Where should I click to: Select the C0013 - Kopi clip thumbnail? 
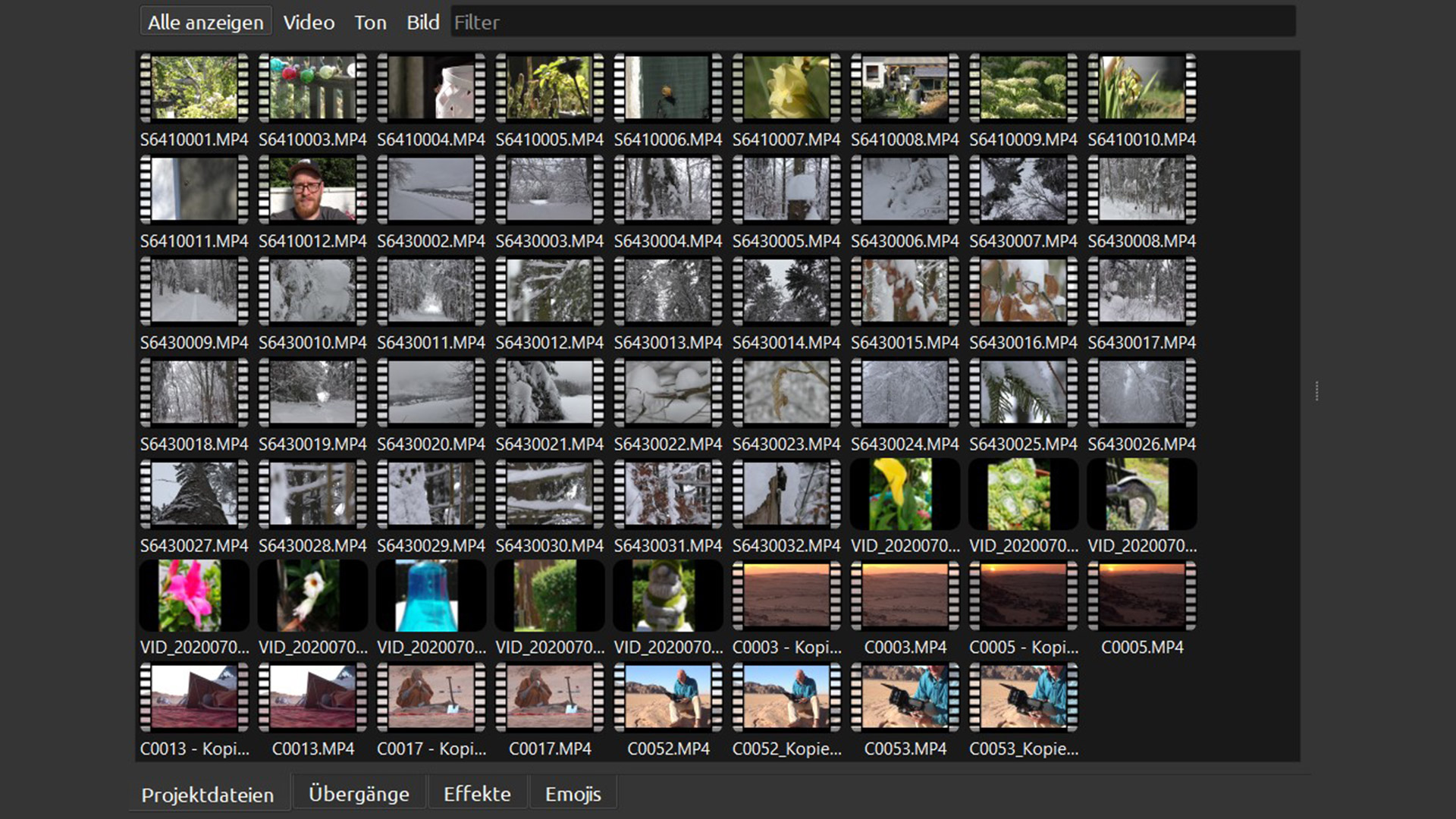click(x=194, y=698)
